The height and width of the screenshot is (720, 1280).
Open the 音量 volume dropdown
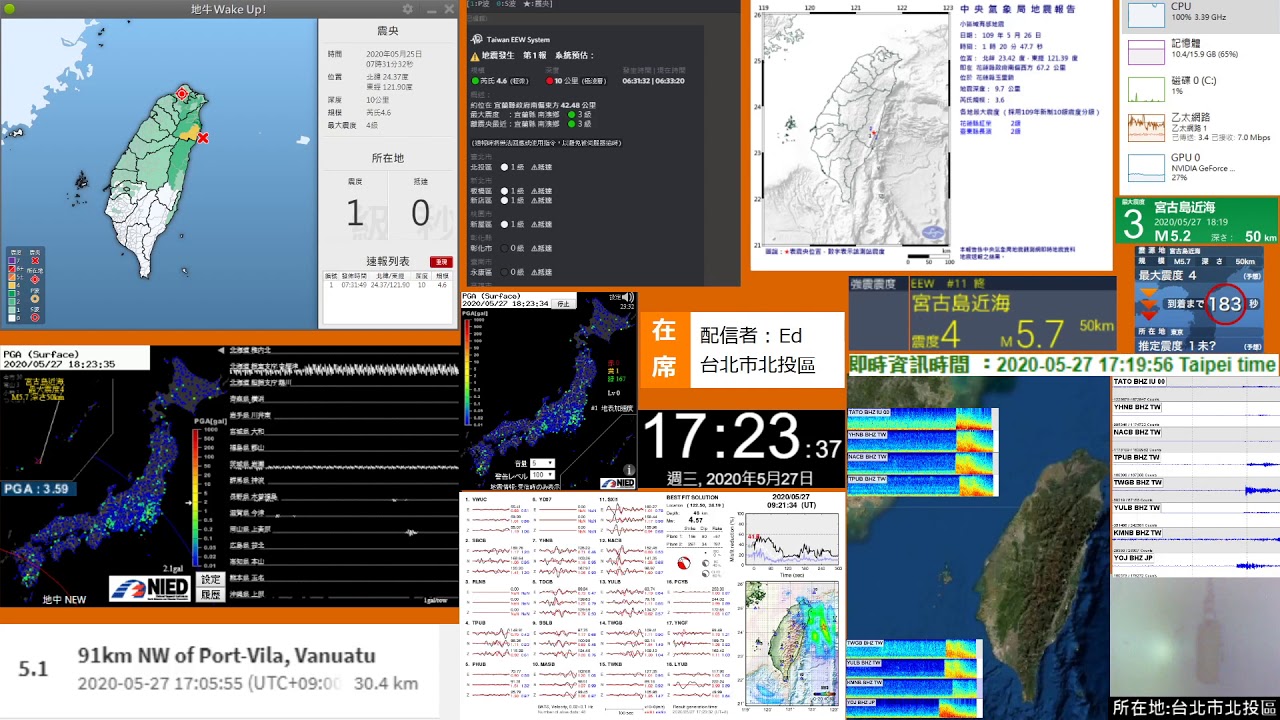543,464
